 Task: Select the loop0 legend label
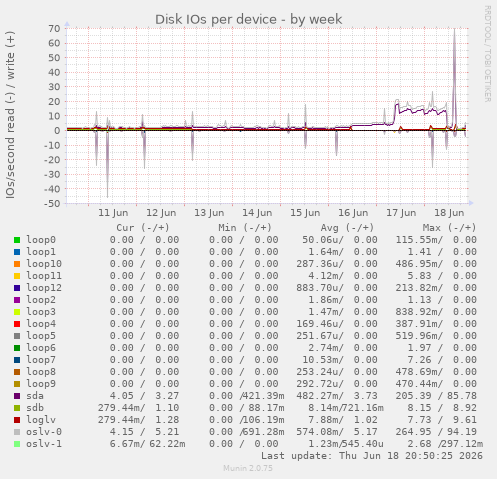click(x=41, y=240)
